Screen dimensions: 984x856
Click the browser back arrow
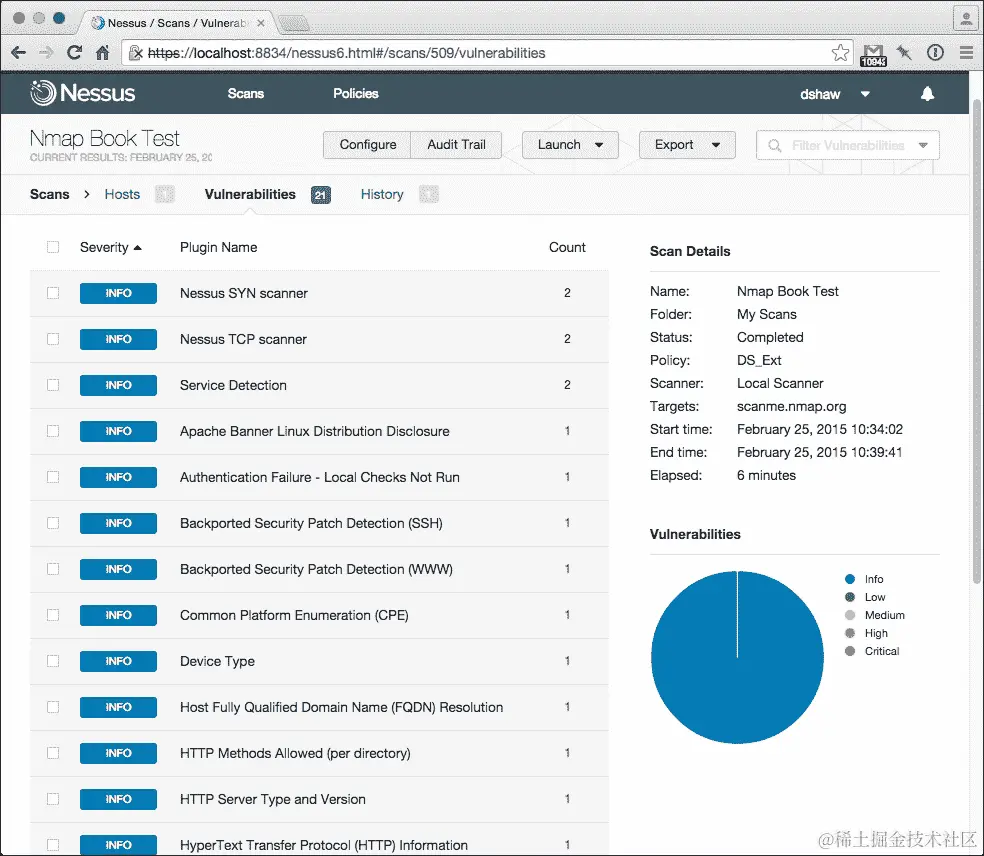(18, 53)
